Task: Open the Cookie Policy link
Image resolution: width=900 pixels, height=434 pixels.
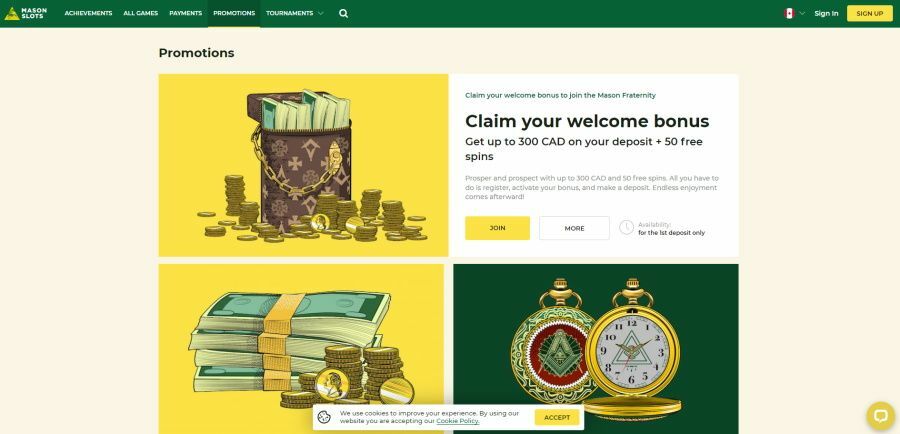Action: [x=457, y=421]
